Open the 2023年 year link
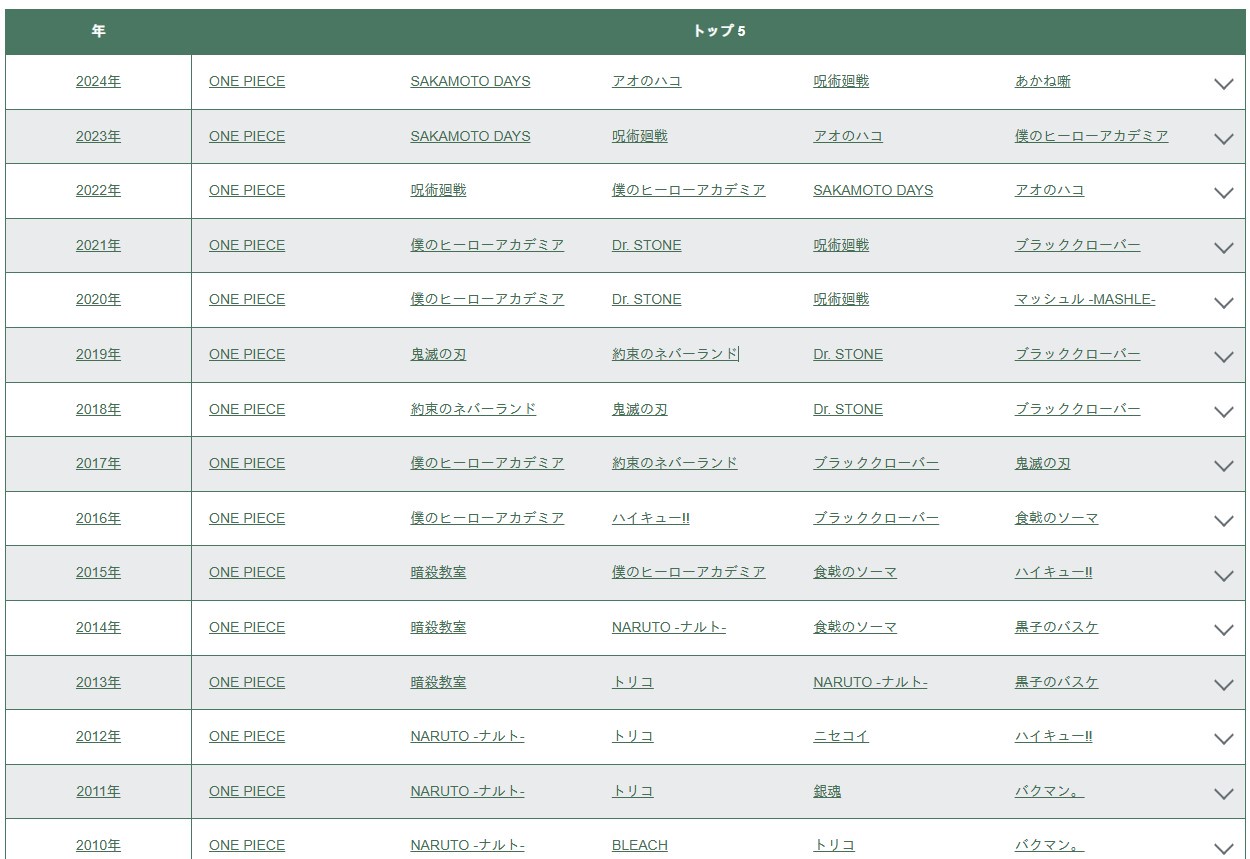 [x=98, y=136]
